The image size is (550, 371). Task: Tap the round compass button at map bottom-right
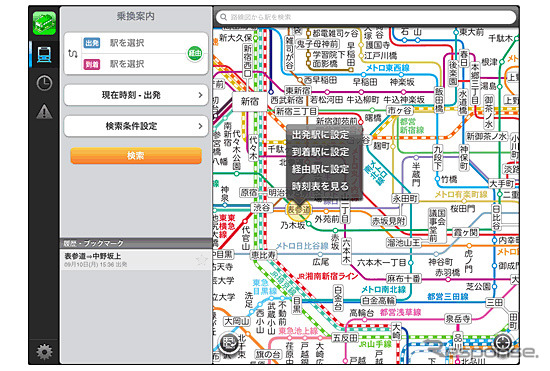pos(503,342)
